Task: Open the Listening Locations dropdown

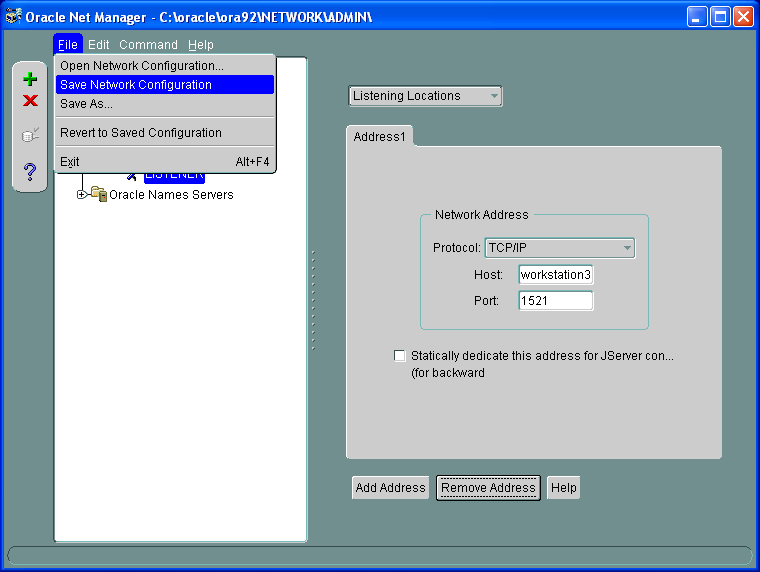Action: pyautogui.click(x=425, y=96)
